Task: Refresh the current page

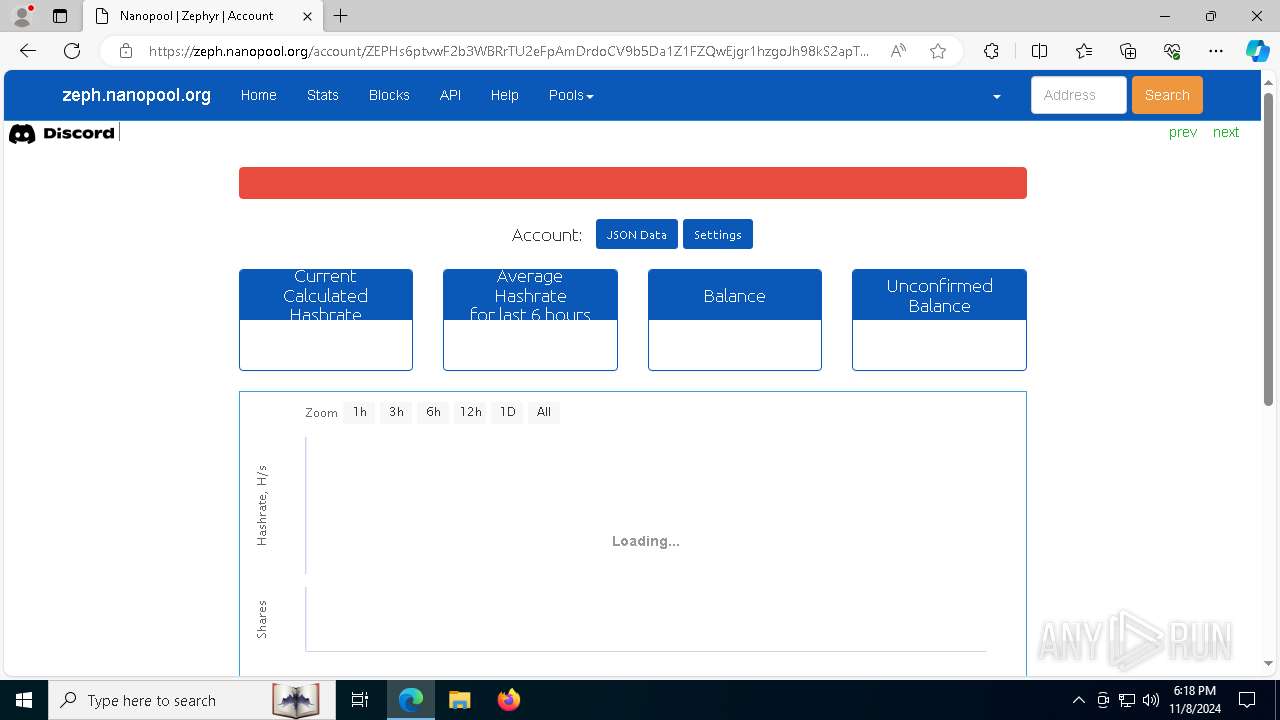Action: click(x=72, y=51)
